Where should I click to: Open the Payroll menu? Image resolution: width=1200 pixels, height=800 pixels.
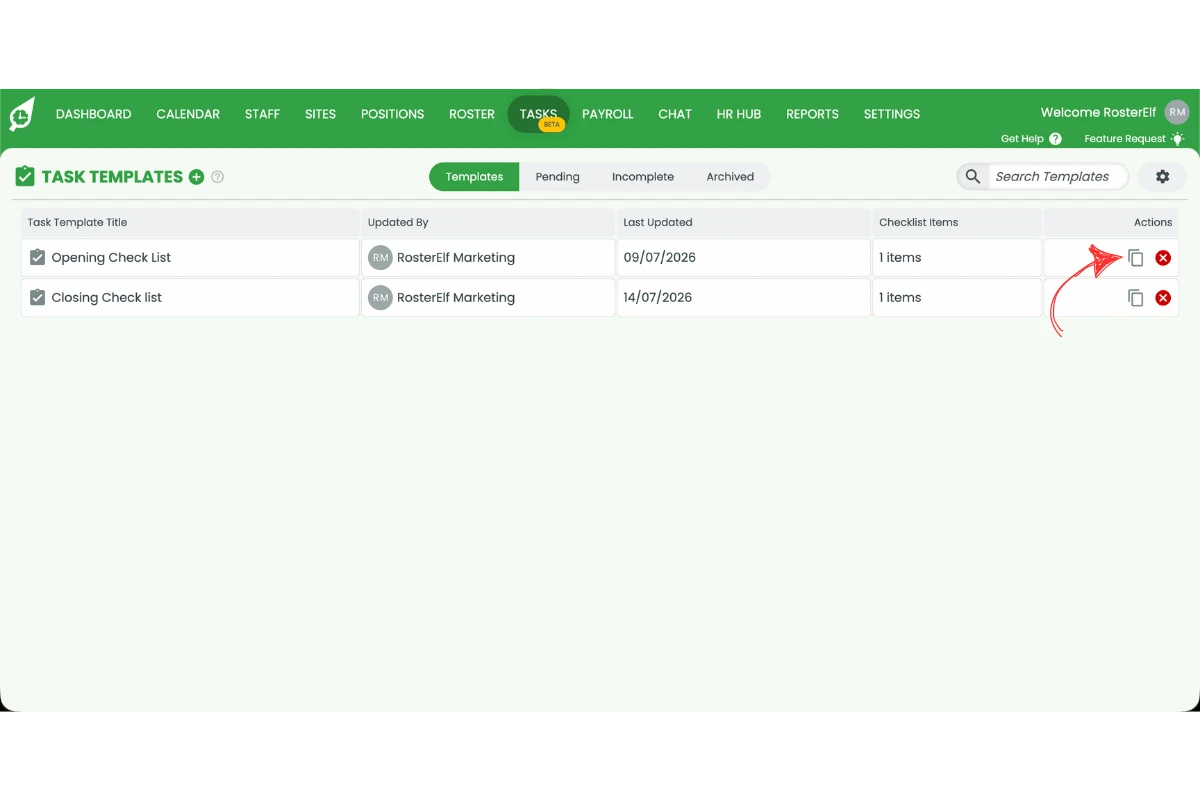click(608, 114)
